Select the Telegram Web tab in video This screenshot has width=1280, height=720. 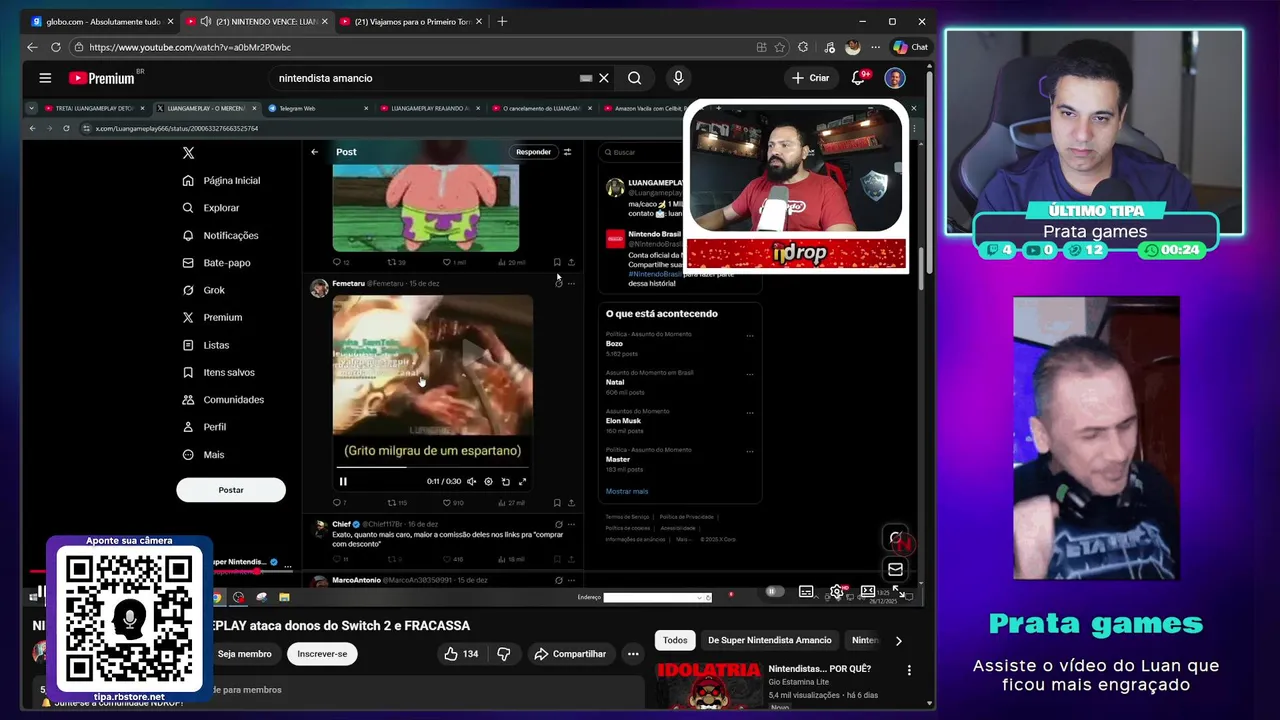[317, 108]
